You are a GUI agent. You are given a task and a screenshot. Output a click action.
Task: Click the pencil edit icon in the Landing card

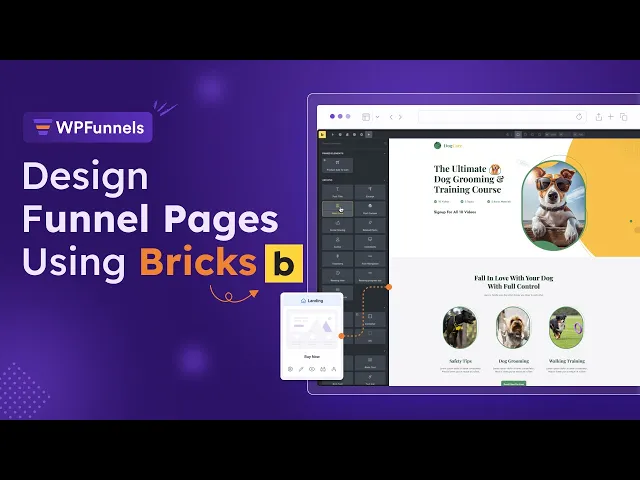pos(301,369)
